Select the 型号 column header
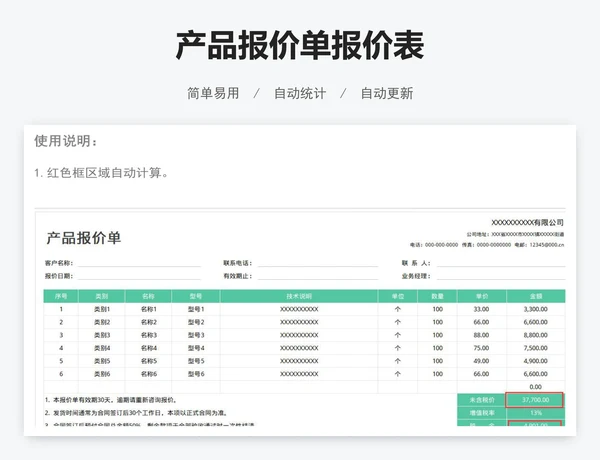This screenshot has width=600, height=460. 196,296
